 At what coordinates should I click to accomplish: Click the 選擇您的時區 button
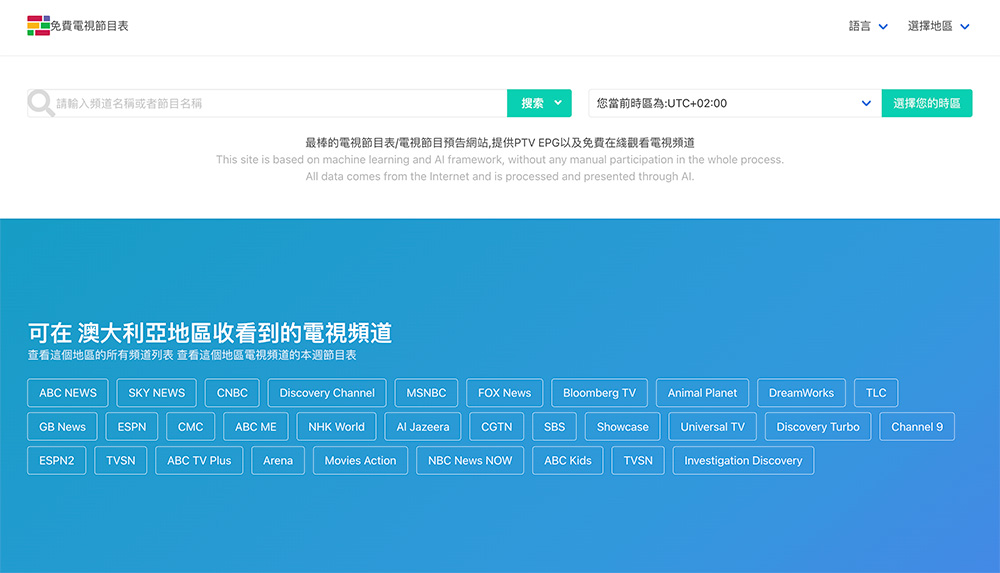click(x=927, y=103)
